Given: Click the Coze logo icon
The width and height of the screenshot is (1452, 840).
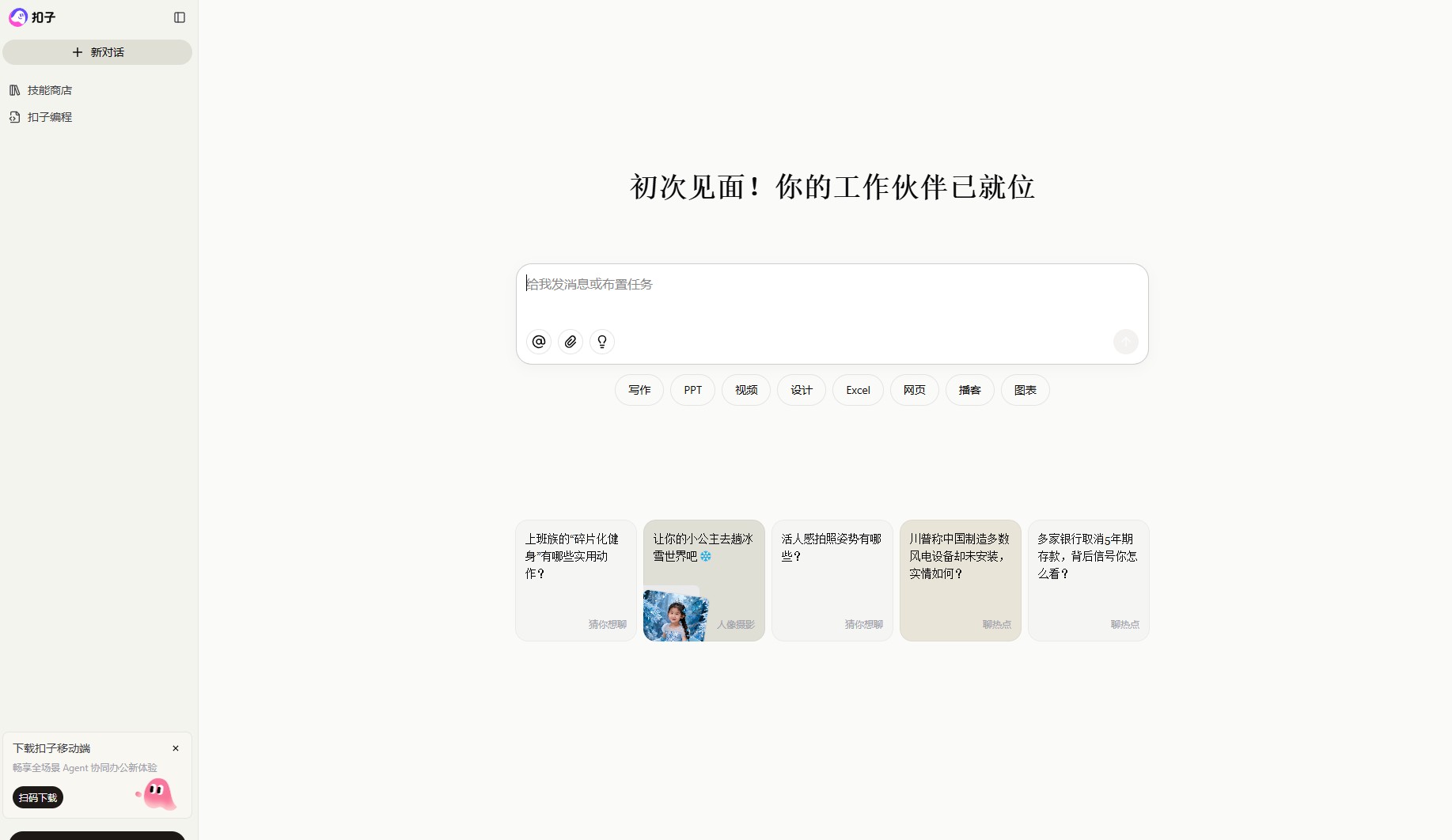Looking at the screenshot, I should click(18, 17).
